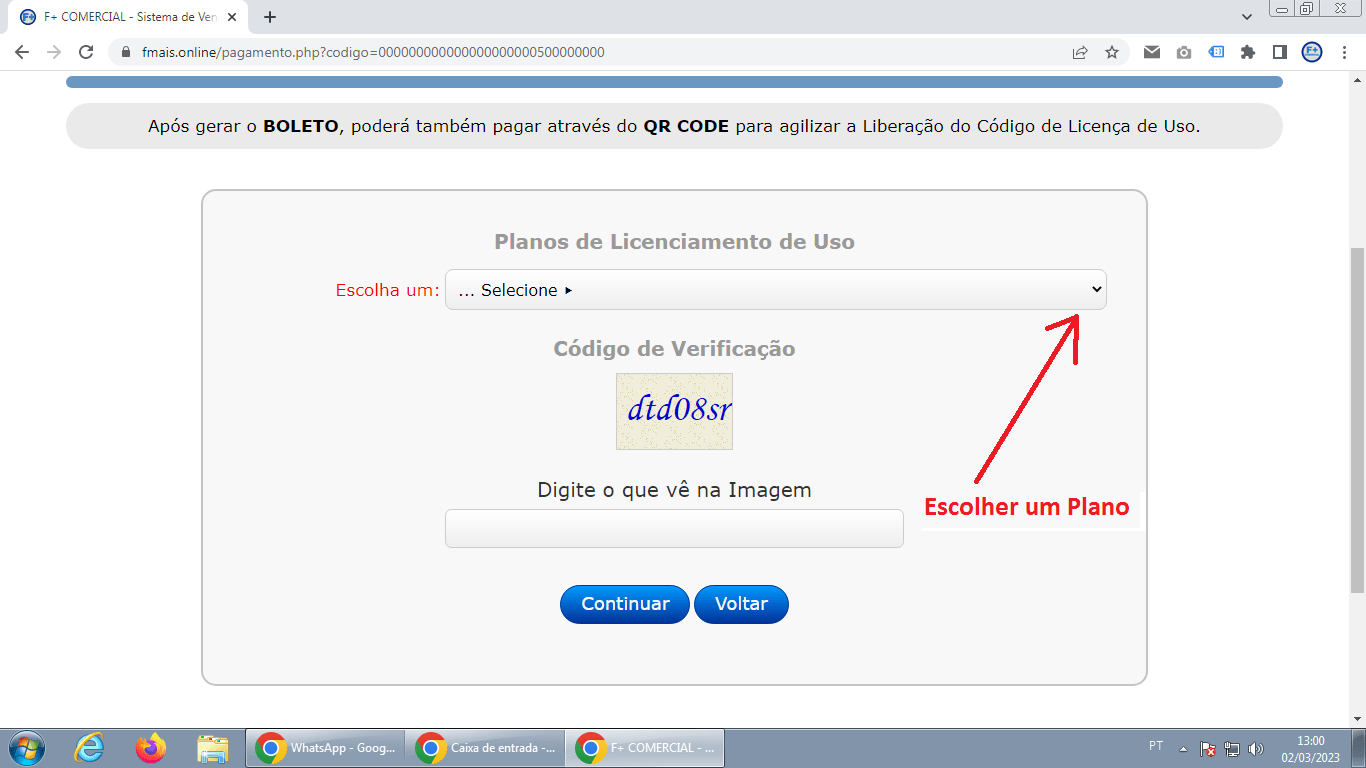Click the 'Planos de Licenciamento de Uso' heading
Viewport: 1366px width, 768px height.
[x=674, y=242]
